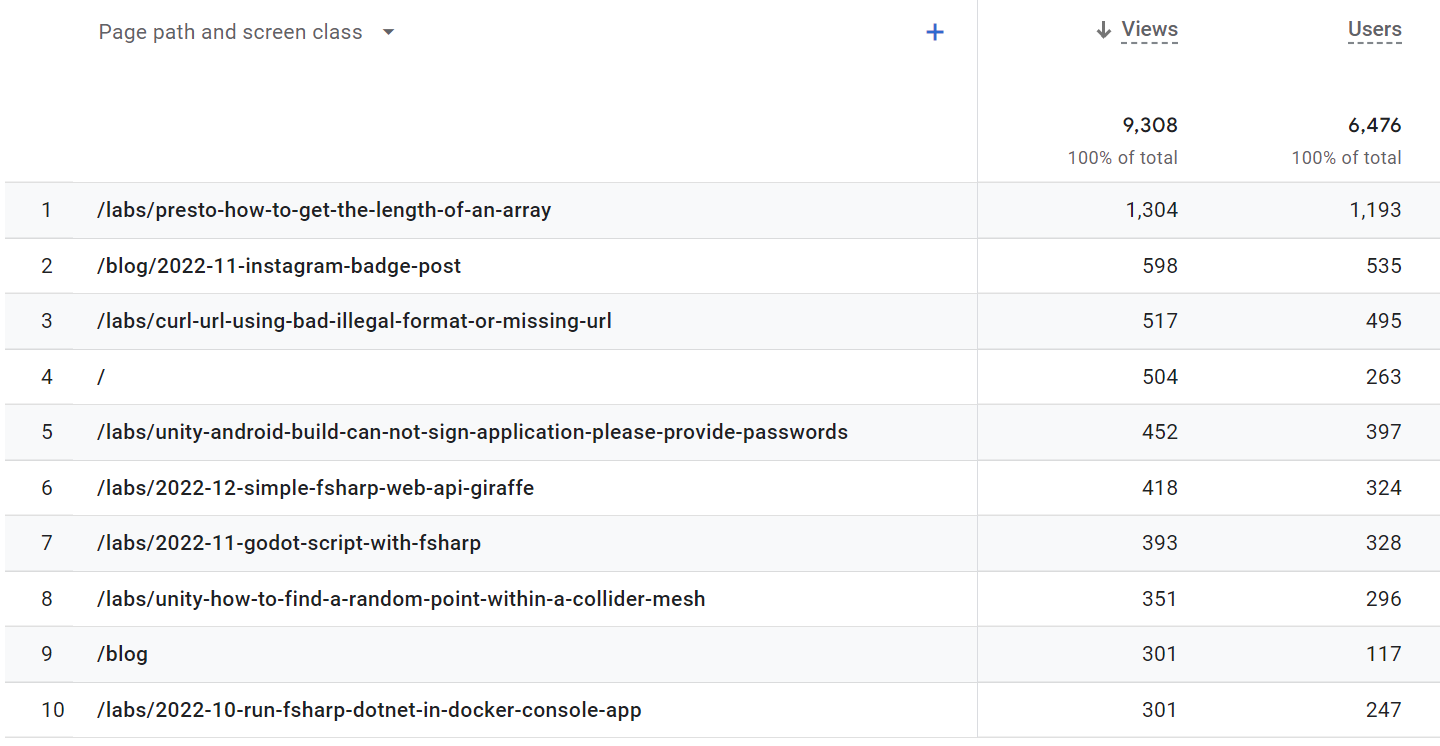
Task: Click the 6,476 total users value
Action: click(x=1374, y=125)
